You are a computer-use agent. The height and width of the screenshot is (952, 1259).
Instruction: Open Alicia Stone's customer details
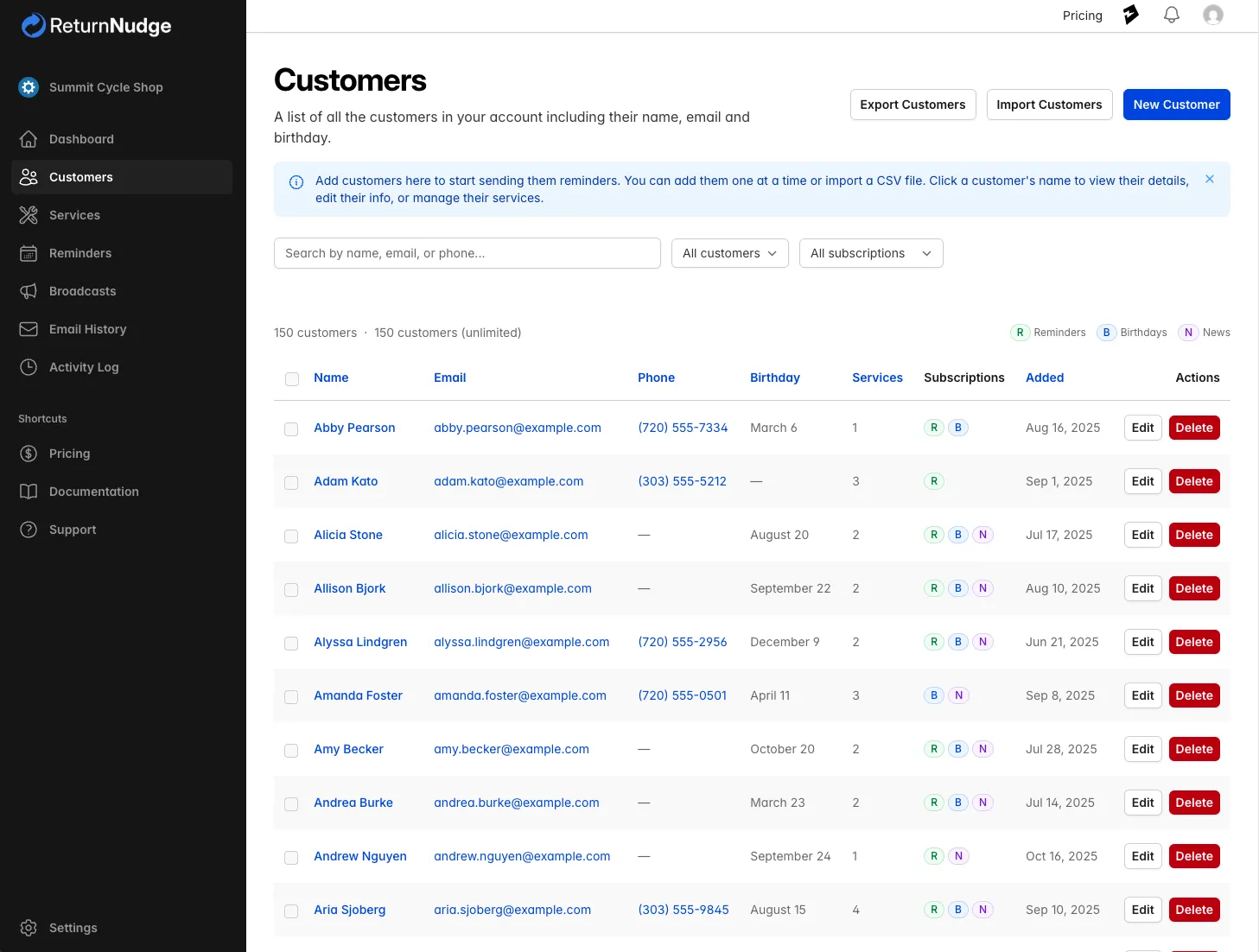point(348,535)
